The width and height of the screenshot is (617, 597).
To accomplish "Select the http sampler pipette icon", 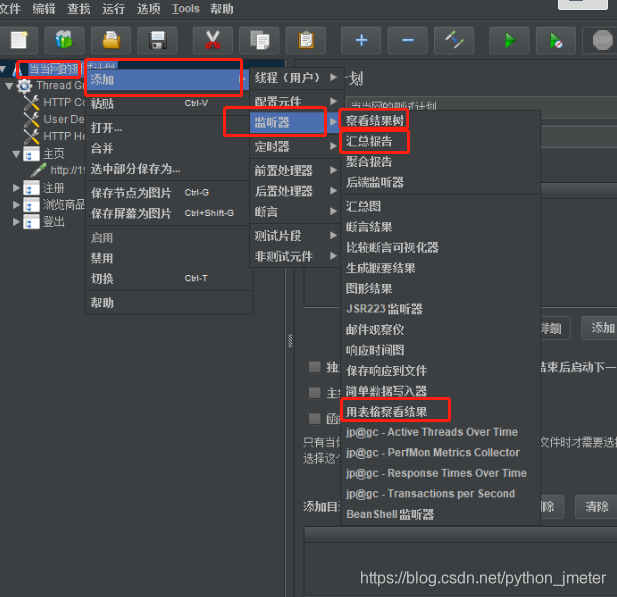I will click(39, 170).
